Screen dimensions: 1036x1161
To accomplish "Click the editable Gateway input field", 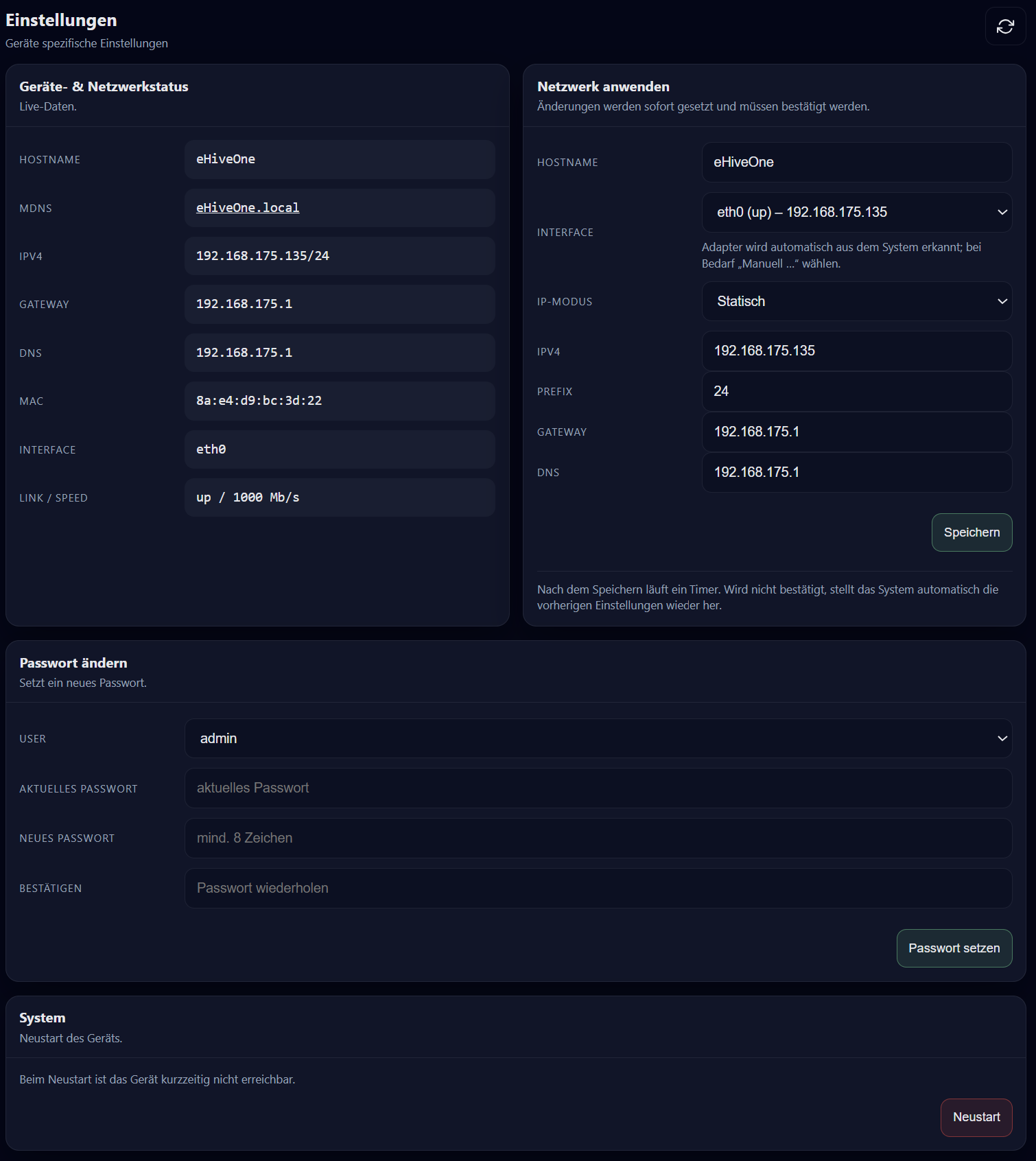I will point(856,432).
